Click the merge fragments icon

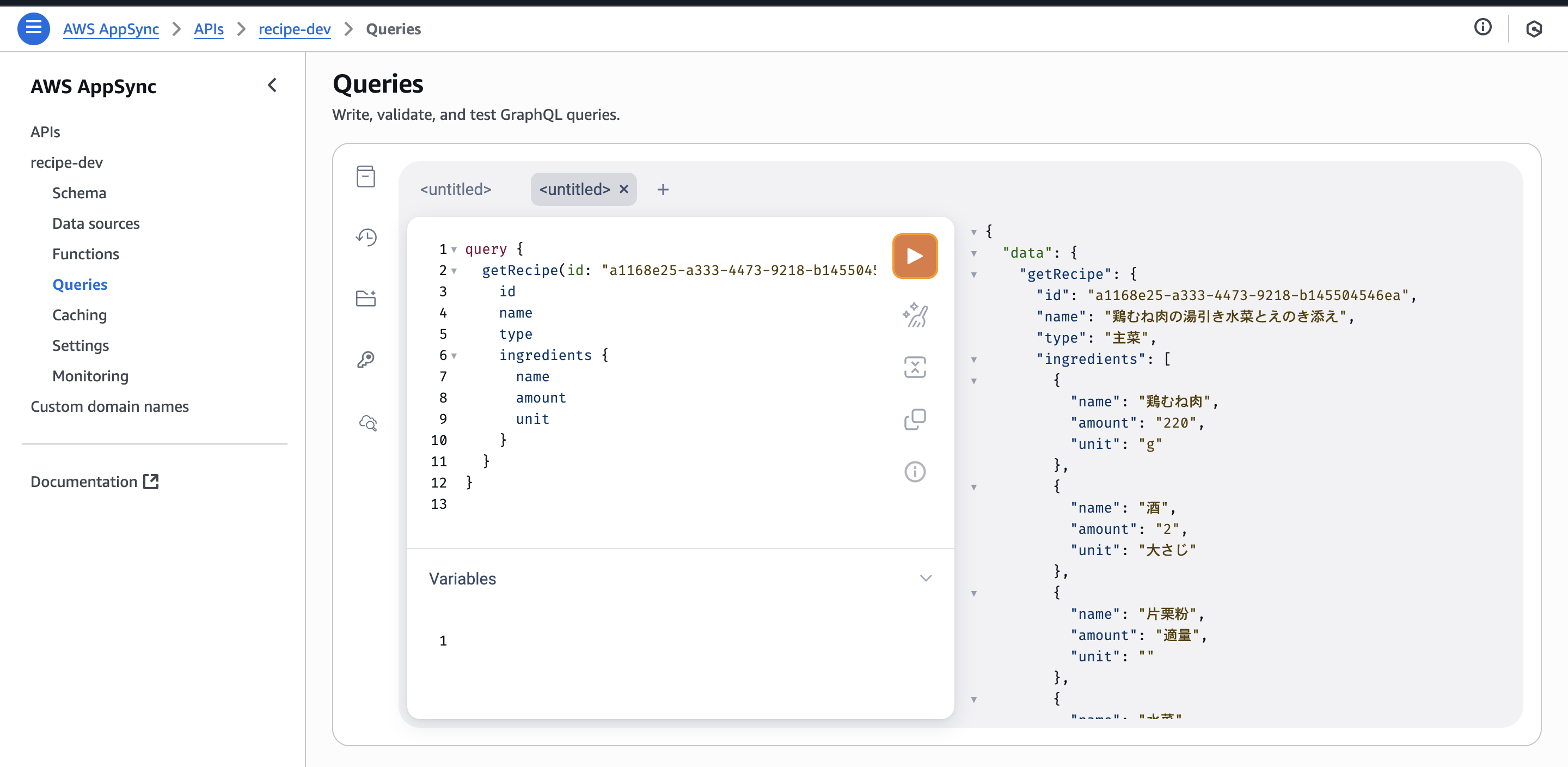(914, 367)
